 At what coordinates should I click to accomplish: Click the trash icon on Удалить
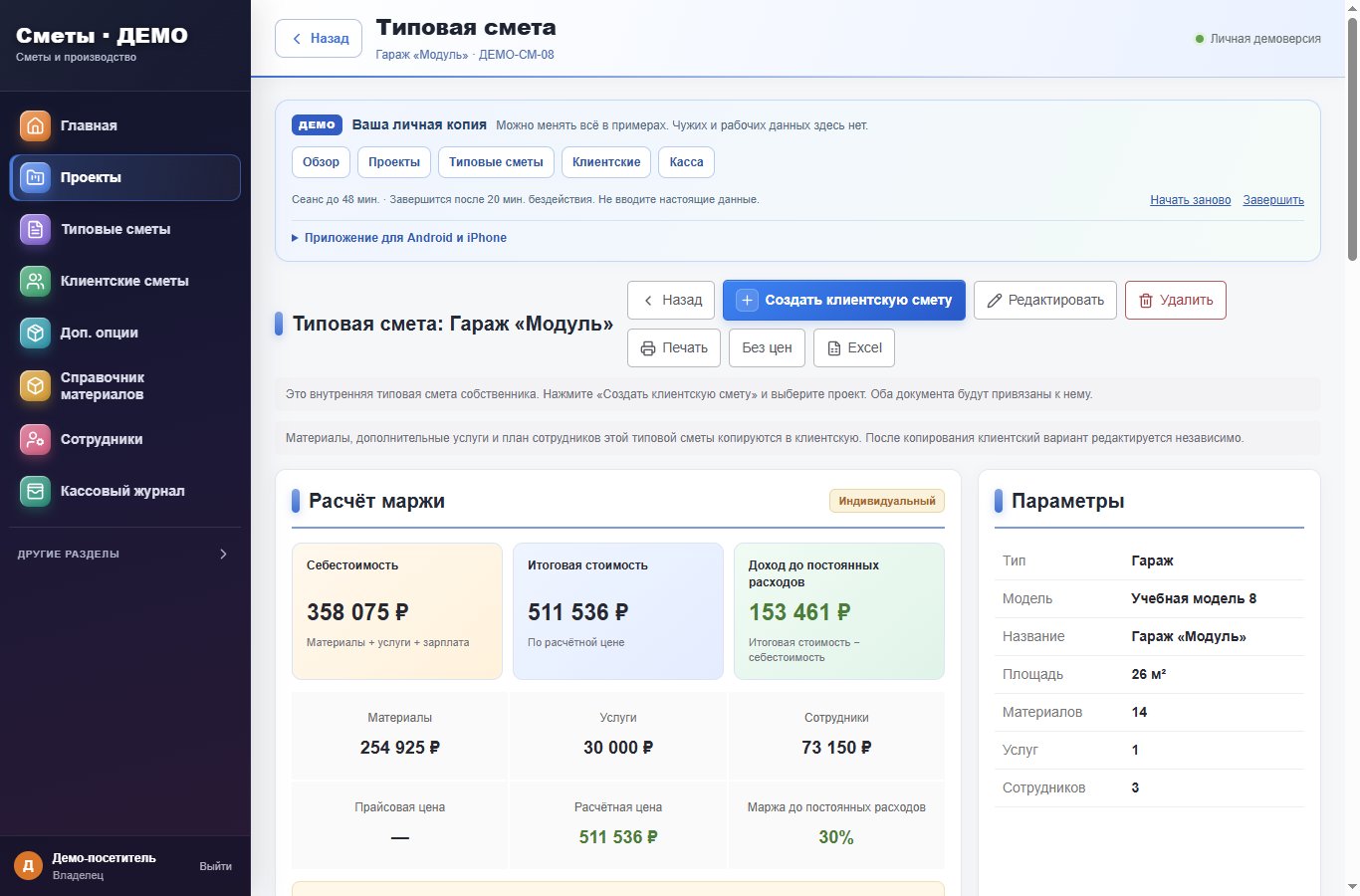(1146, 300)
